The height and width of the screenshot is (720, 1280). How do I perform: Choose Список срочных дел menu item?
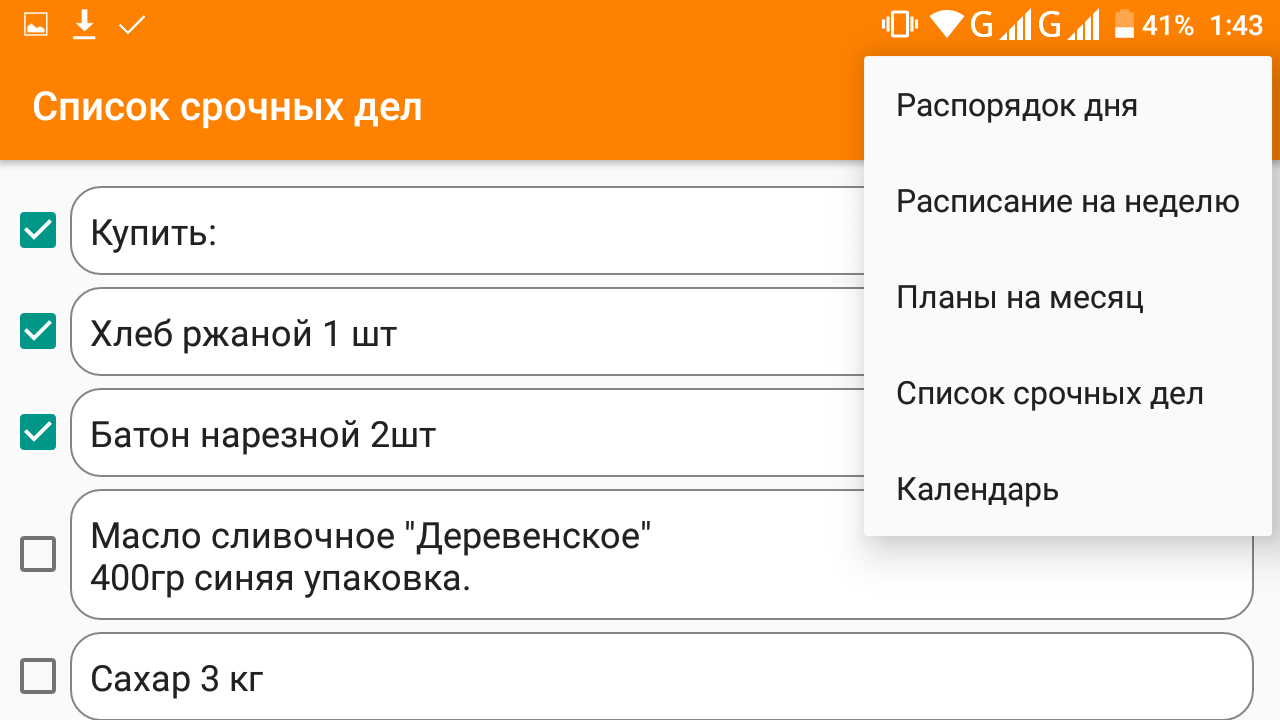[x=1049, y=393]
